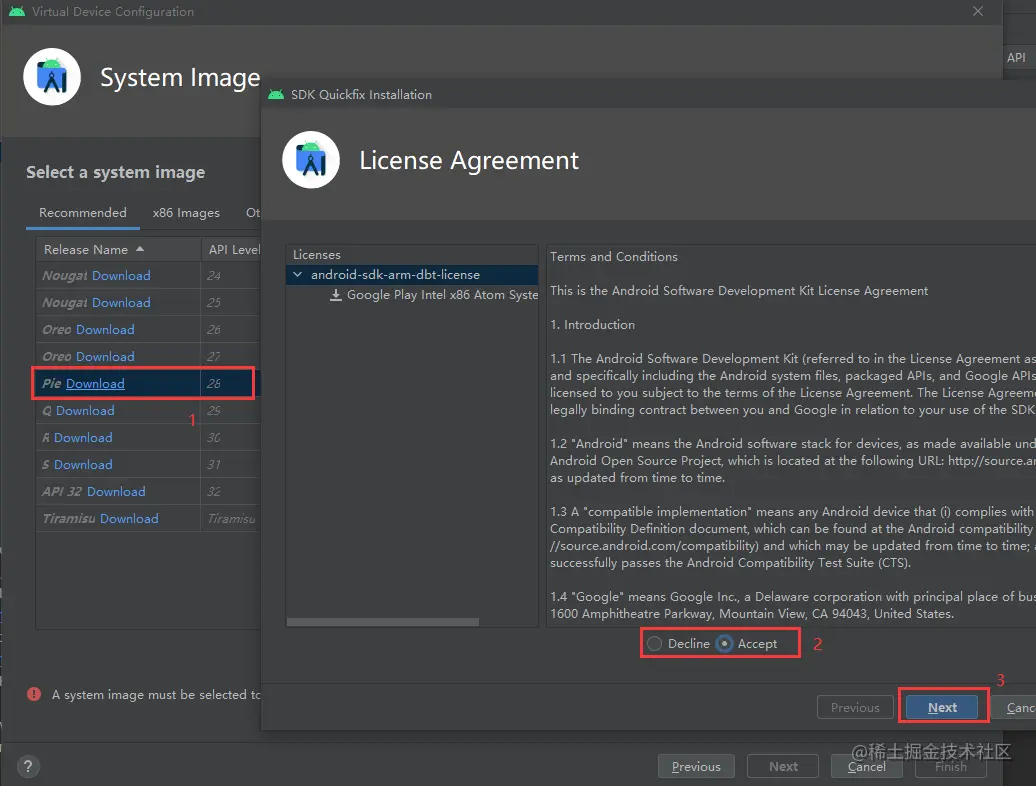The width and height of the screenshot is (1036, 786).
Task: Download the API 32 system image
Action: [x=116, y=492]
